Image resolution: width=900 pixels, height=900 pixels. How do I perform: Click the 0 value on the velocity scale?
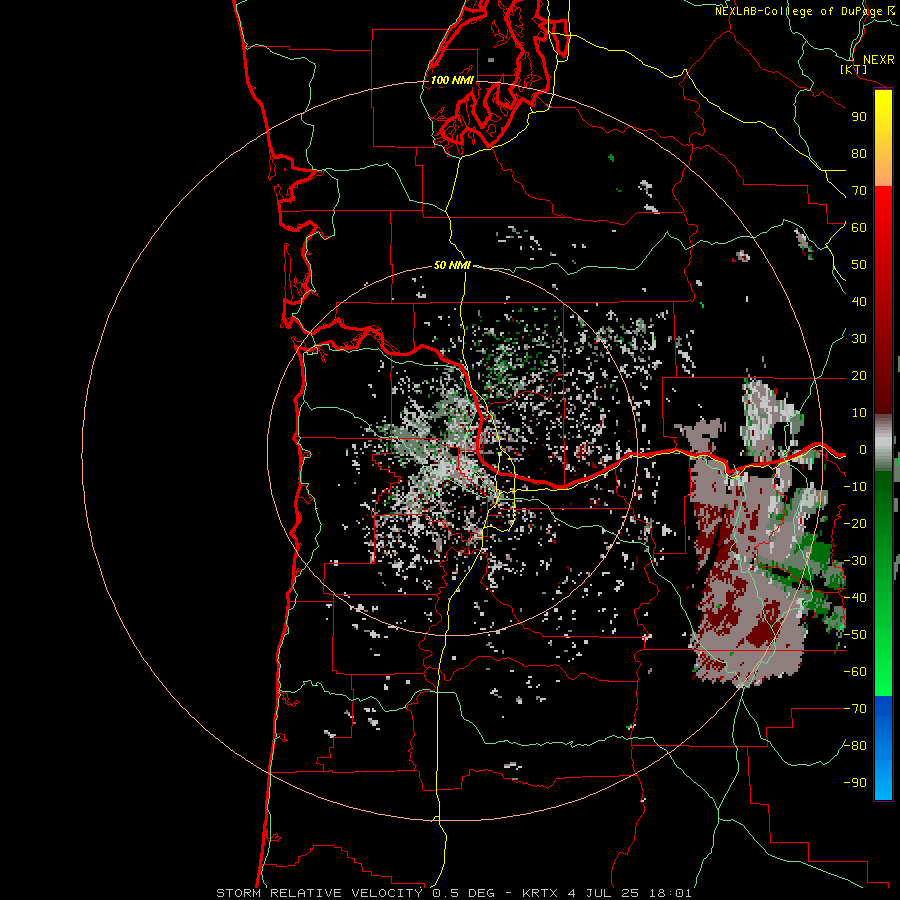[x=863, y=450]
